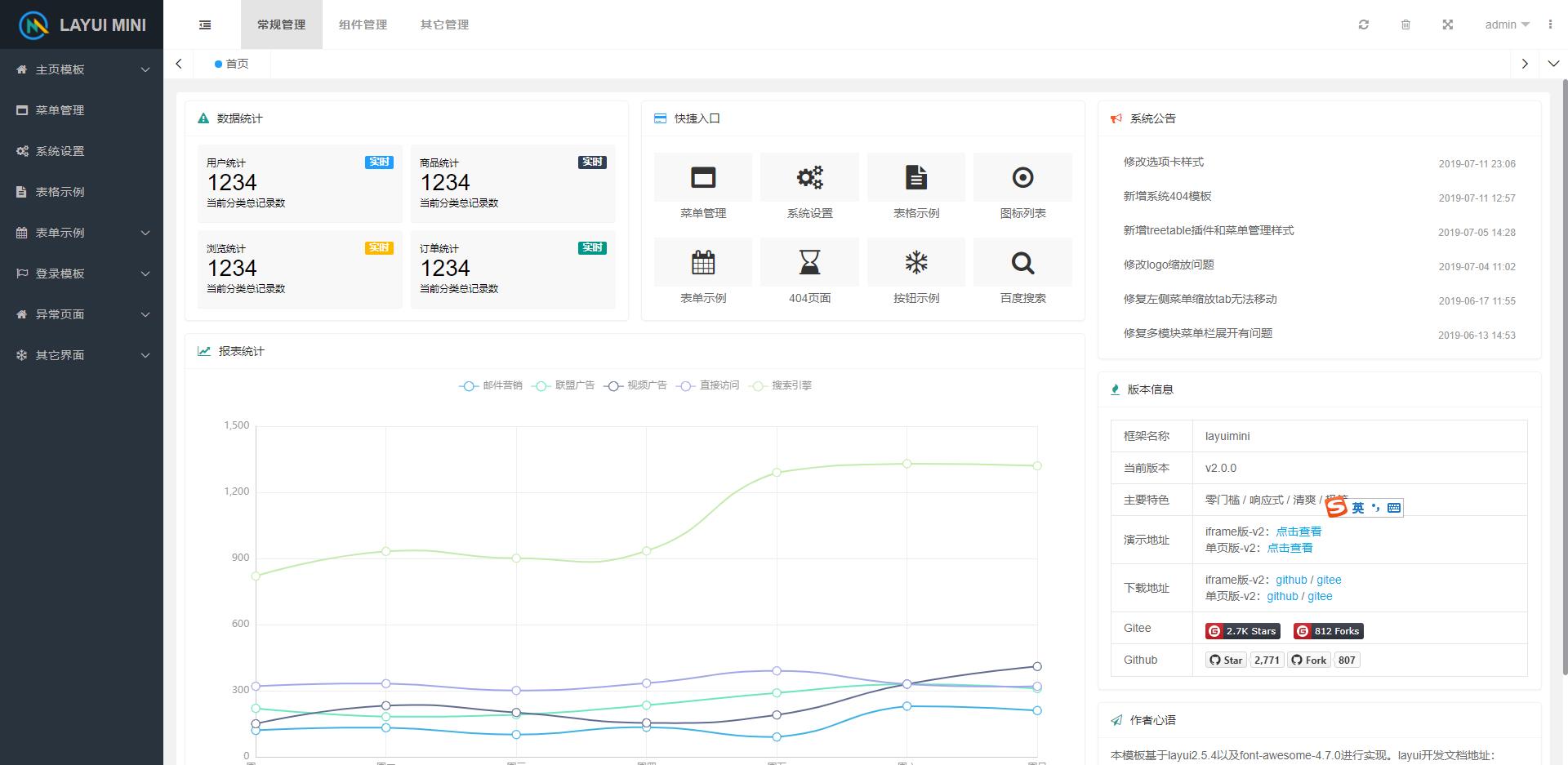Click the 2.7K Stars Gitee badge
The image size is (1568, 765).
1242,630
